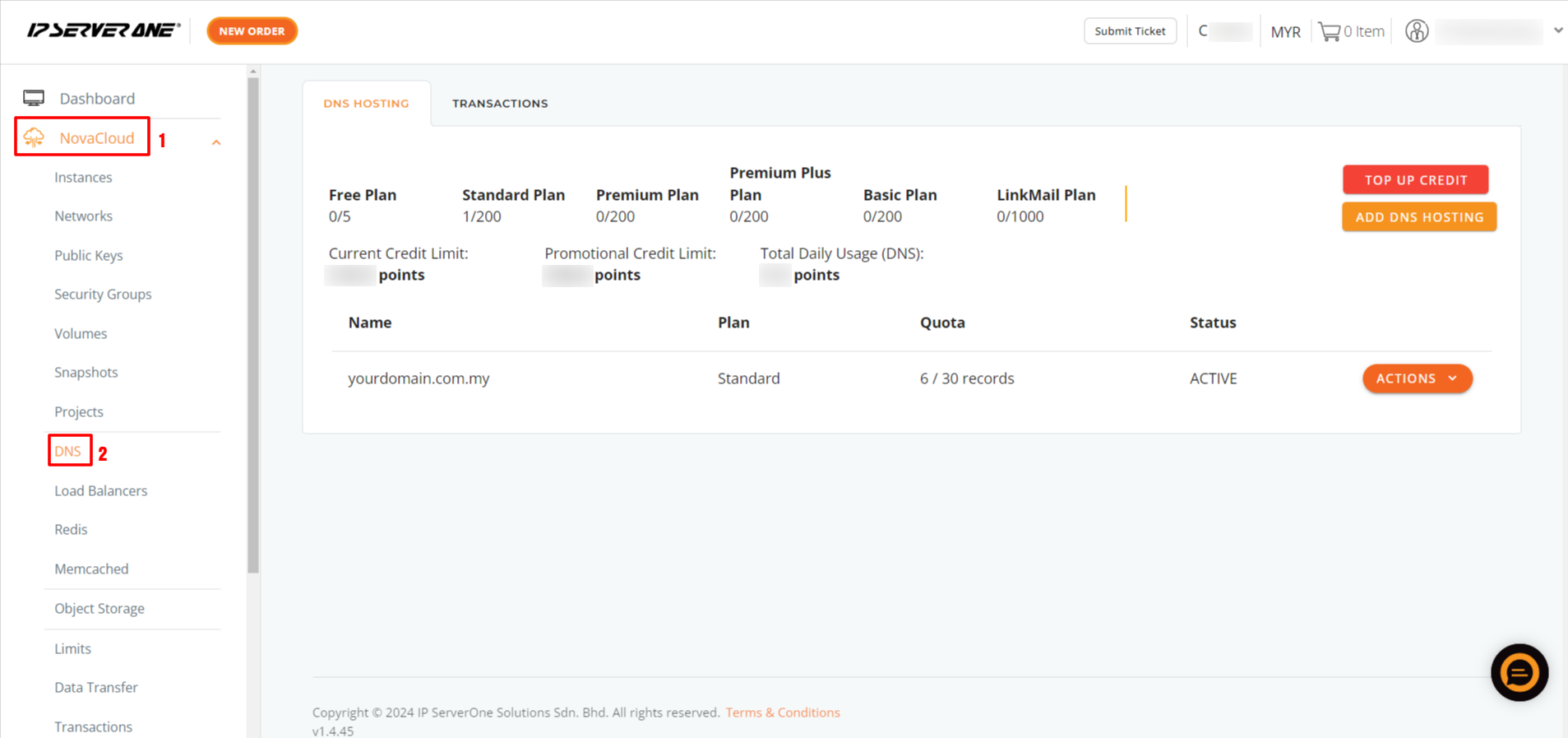
Task: Select the DNS Hosting tab
Action: point(366,104)
